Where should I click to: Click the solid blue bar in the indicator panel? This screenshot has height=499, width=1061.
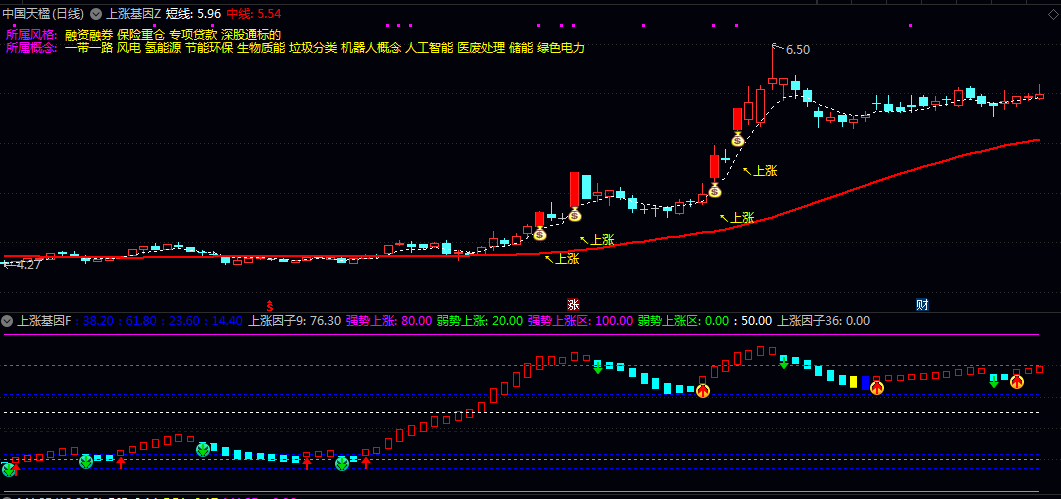(865, 383)
